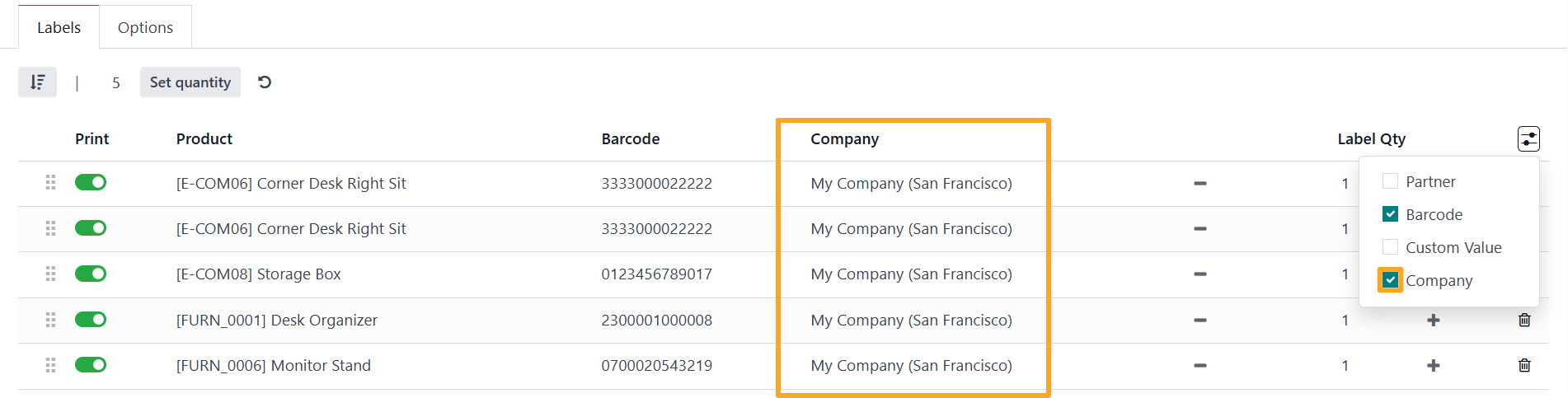Decrease label quantity for Storage Box
The width and height of the screenshot is (1568, 398).
(1200, 274)
